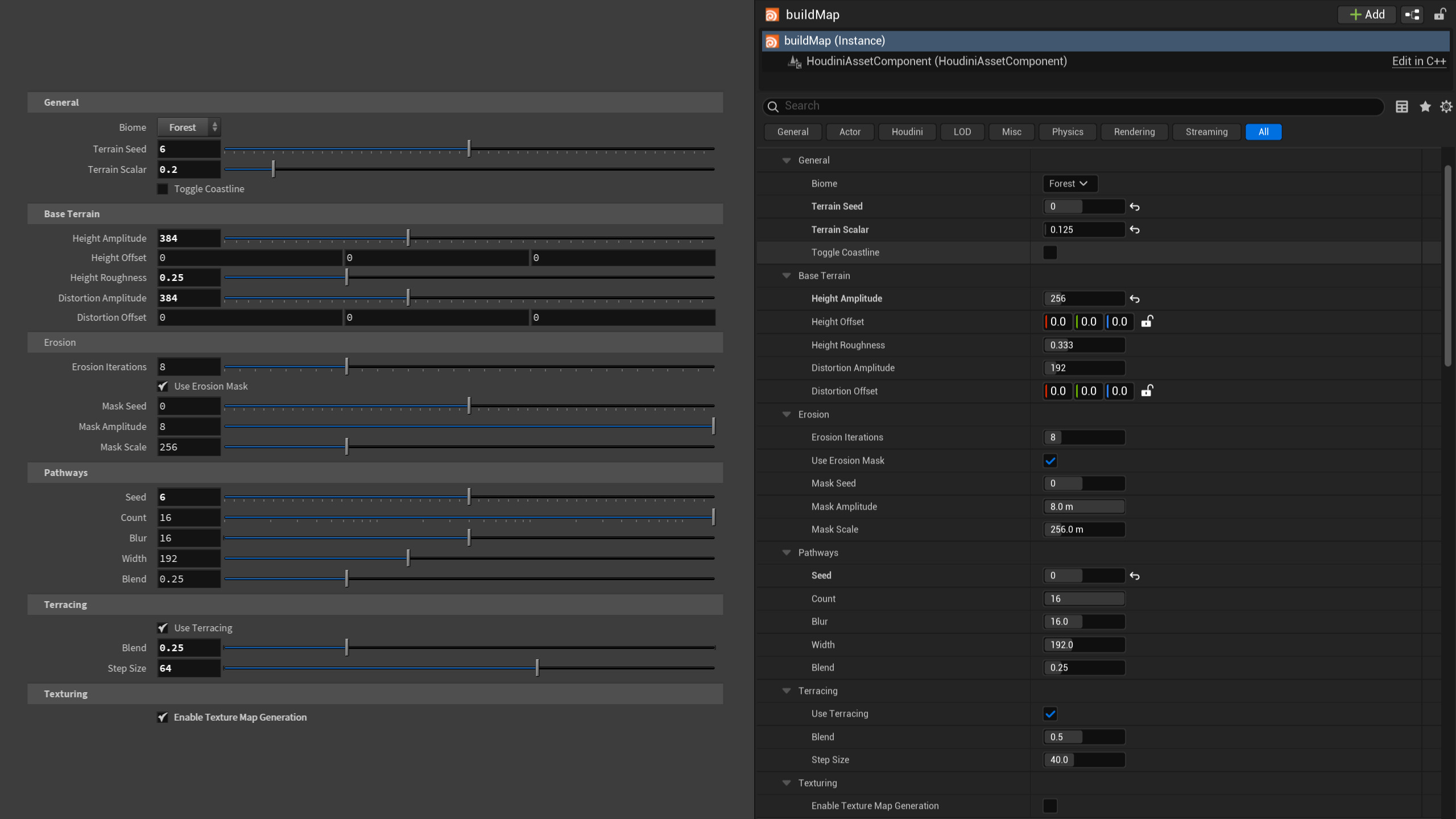The width and height of the screenshot is (1456, 819).
Task: Click the undo arrow next to Terrain Seed
Action: pos(1135,206)
